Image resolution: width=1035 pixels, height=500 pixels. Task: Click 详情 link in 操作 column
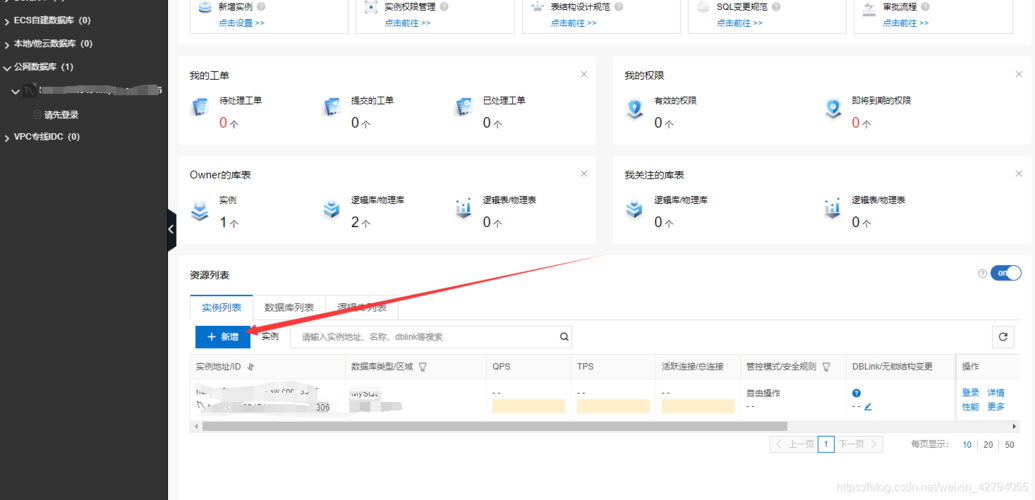click(x=995, y=393)
